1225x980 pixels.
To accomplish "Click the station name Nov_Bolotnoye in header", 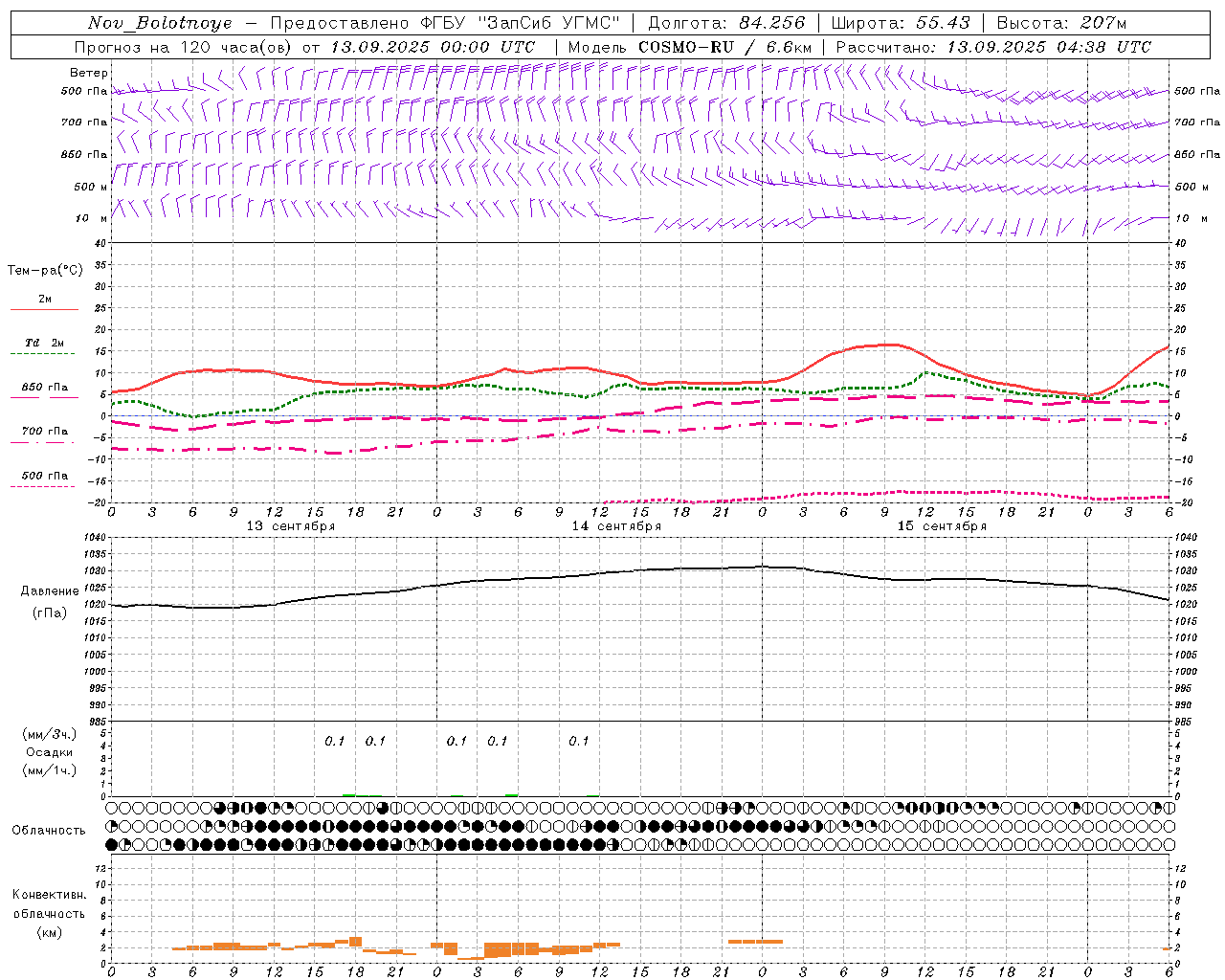I will (x=160, y=23).
